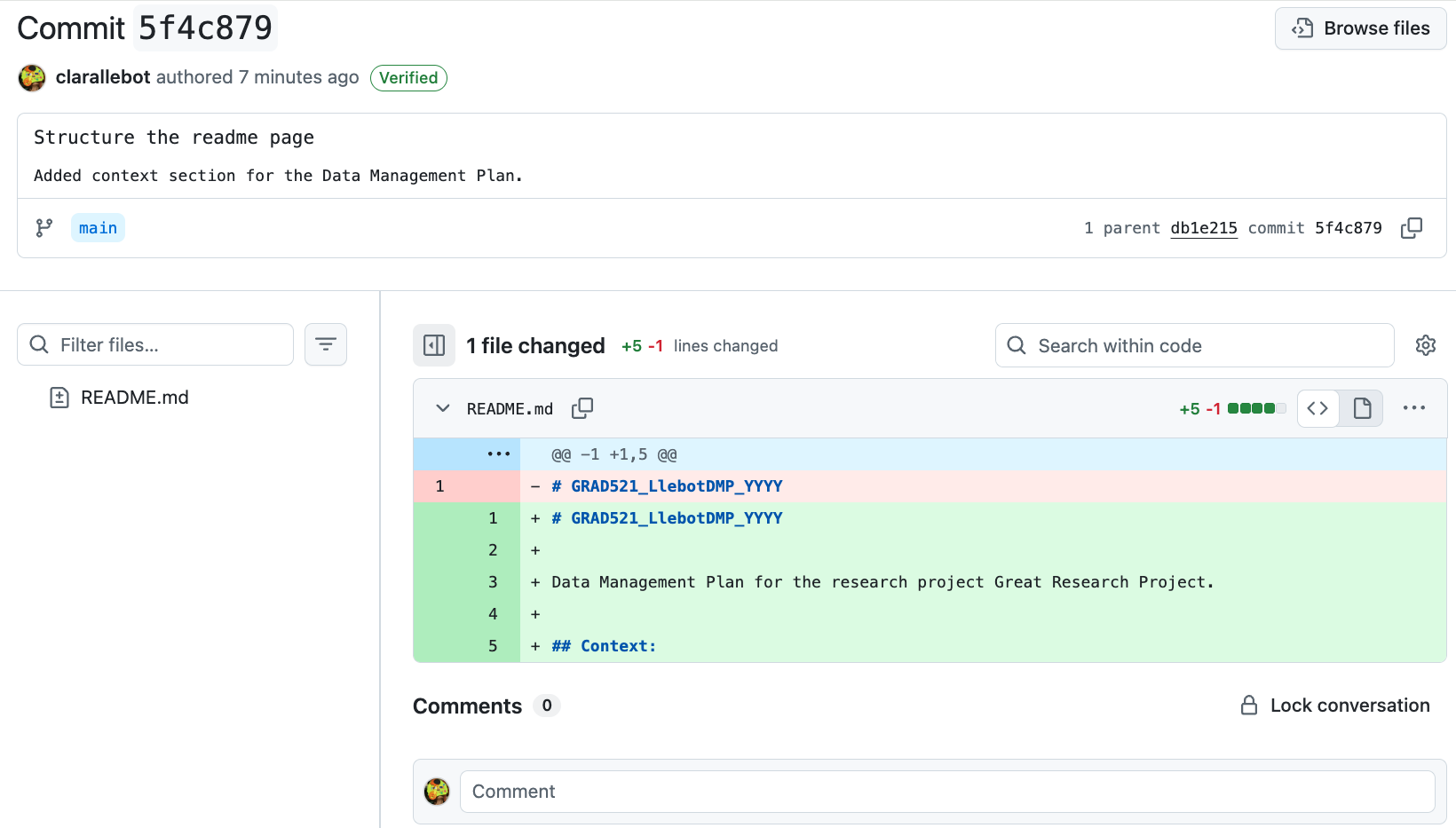Screen dimensions: 1456x828
Task: Click the +5 -1 diffstat blocks
Action: [x=1256, y=408]
